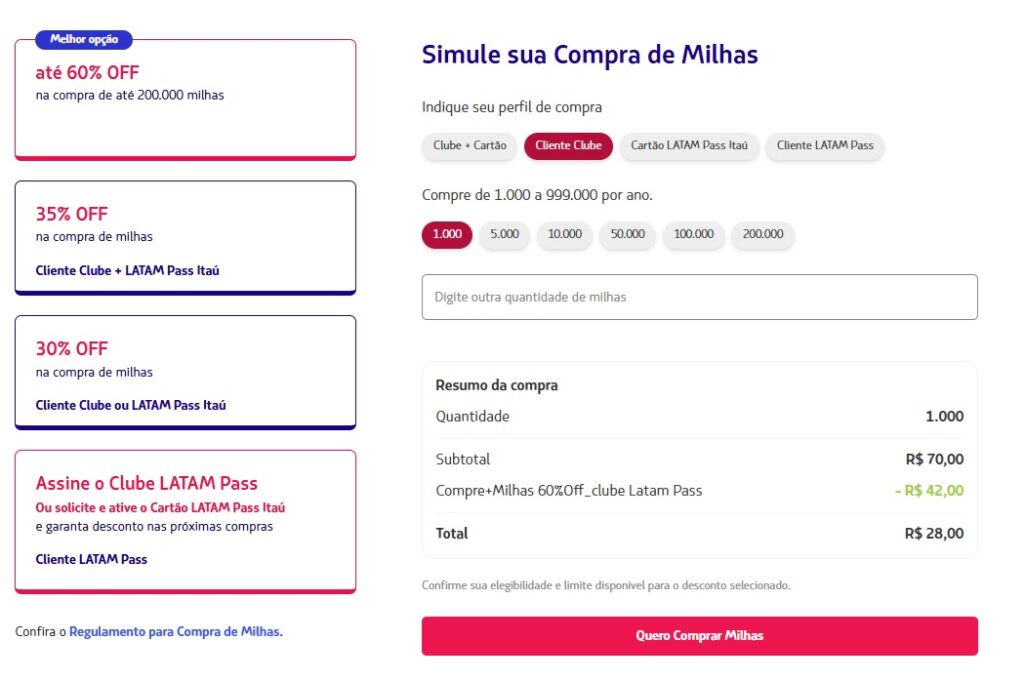Select the 35% OFF Clube + Itaú card
The width and height of the screenshot is (1024, 681).
(185, 238)
